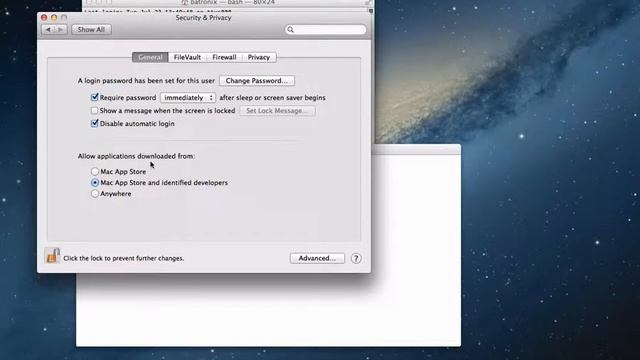Viewport: 640px width, 360px height.
Task: Click 'A login password has been set' text
Action: (146, 81)
